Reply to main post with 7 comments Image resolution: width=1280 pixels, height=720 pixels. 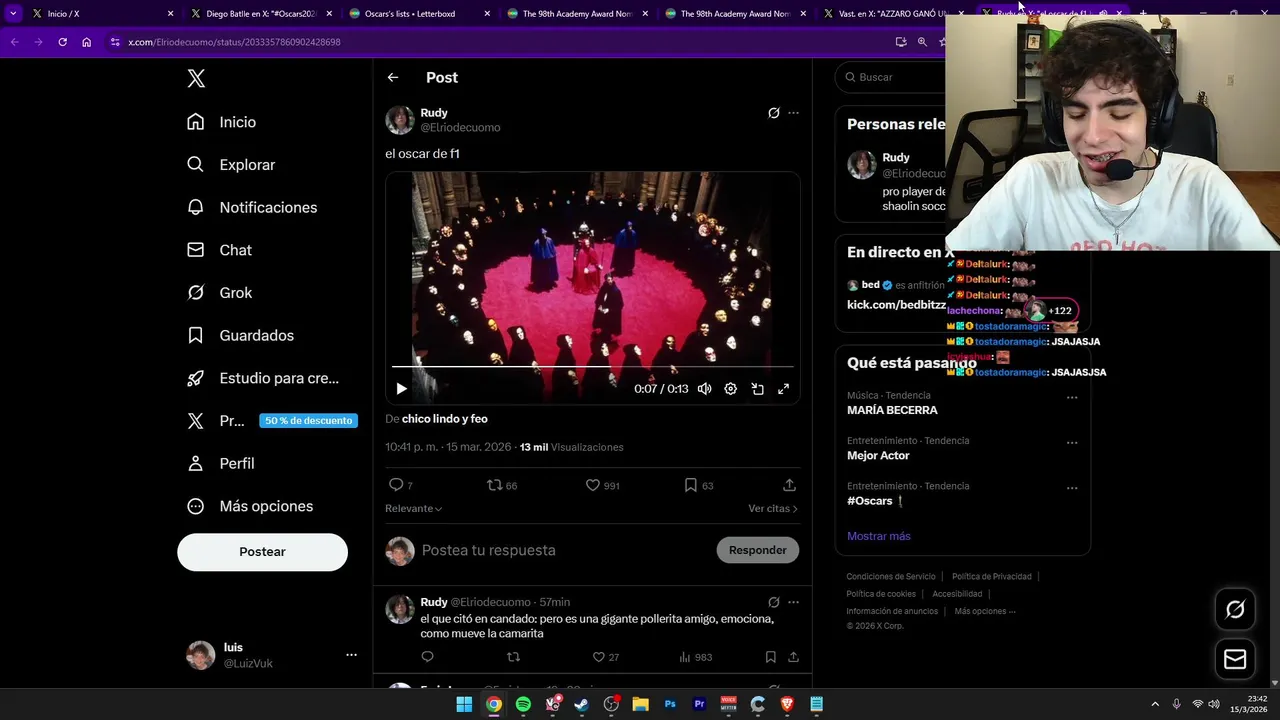coord(400,485)
